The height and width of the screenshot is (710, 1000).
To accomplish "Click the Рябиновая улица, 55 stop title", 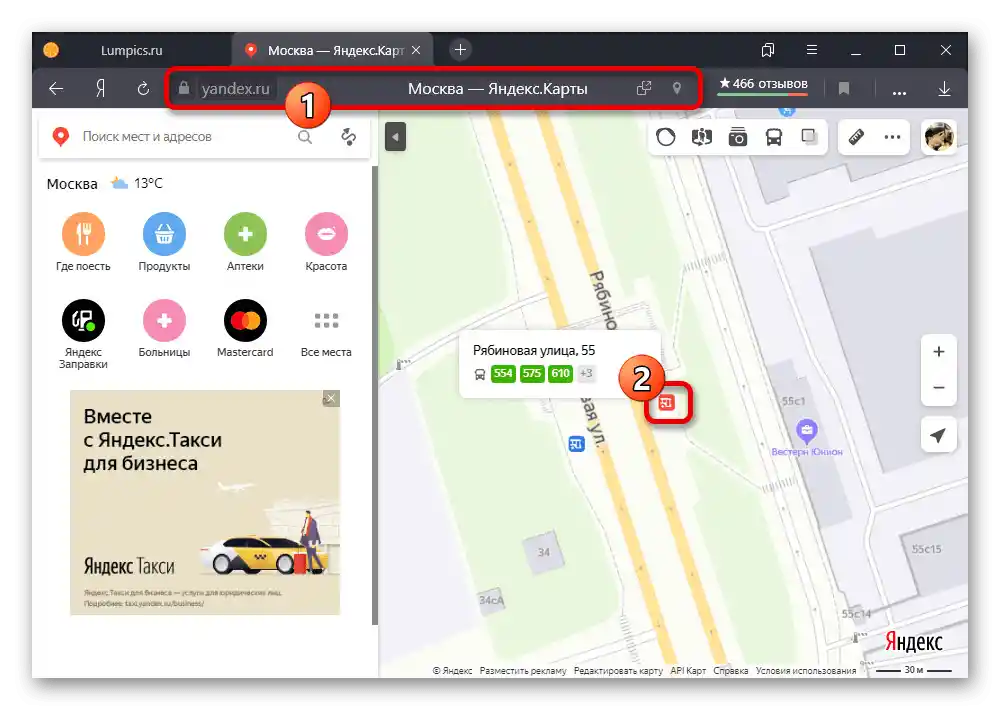I will [534, 350].
